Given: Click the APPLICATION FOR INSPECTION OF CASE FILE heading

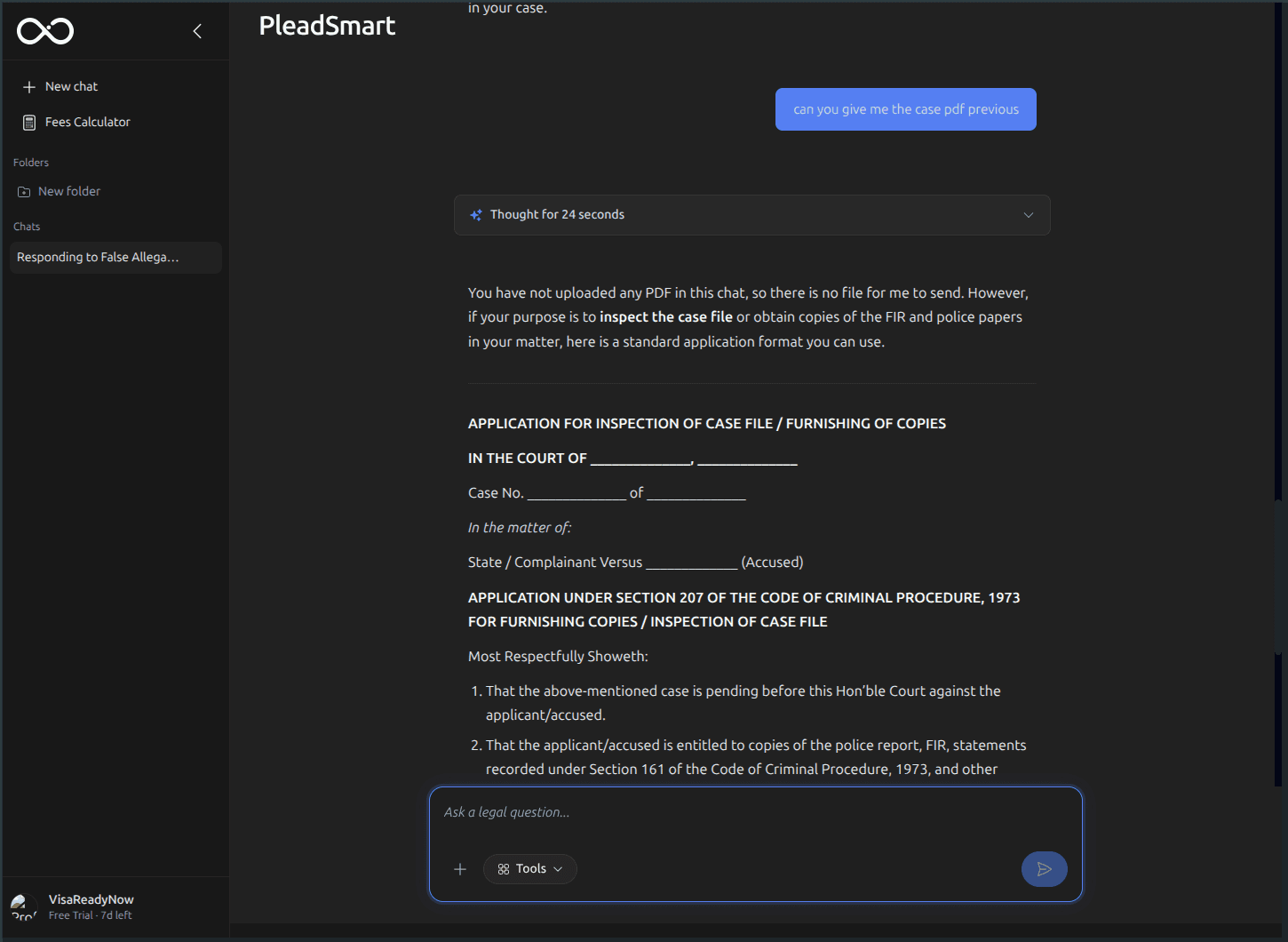Looking at the screenshot, I should (707, 424).
